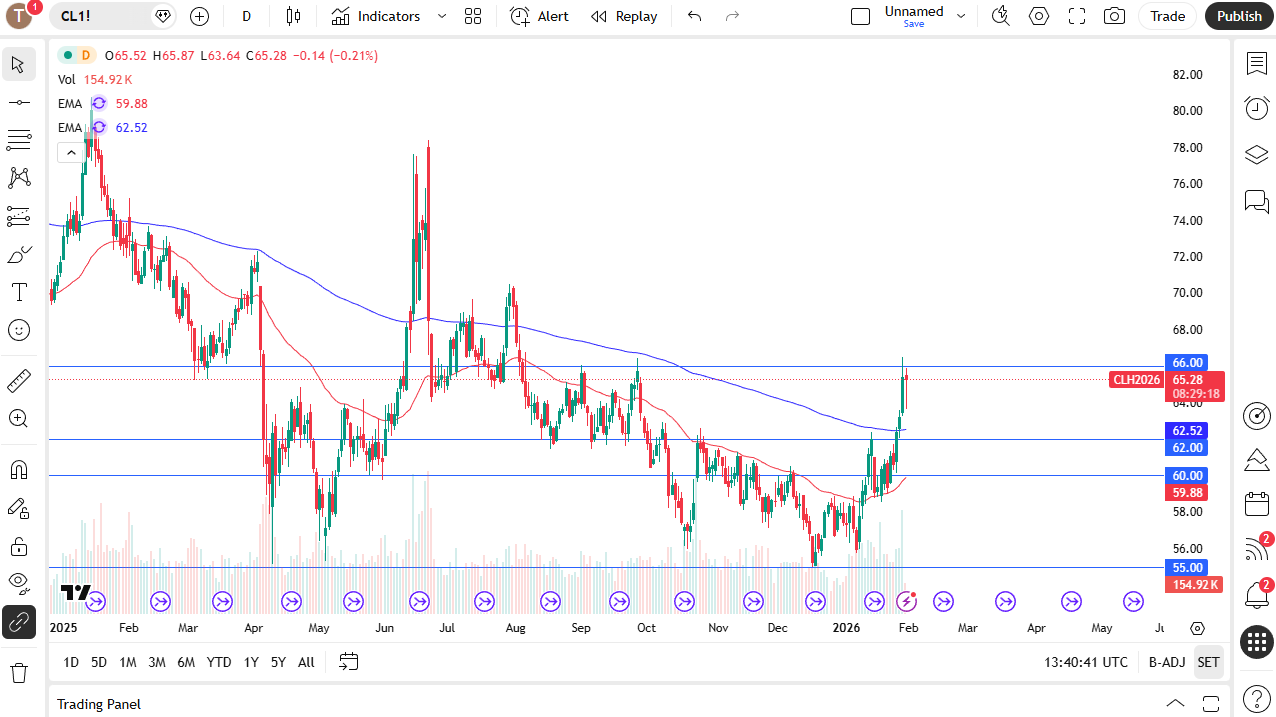
Task: Open the Unnamed layout dropdown arrow
Action: (x=961, y=16)
